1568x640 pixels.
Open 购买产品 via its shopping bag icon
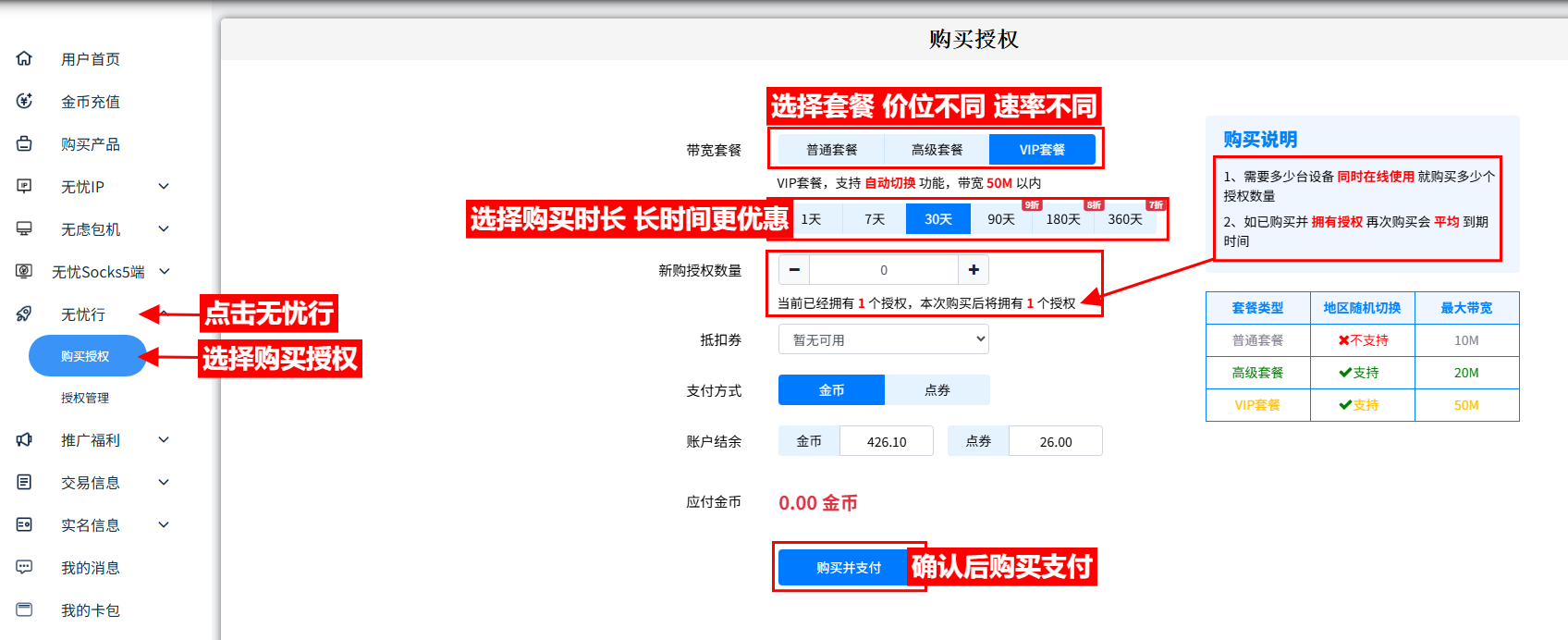click(x=24, y=143)
